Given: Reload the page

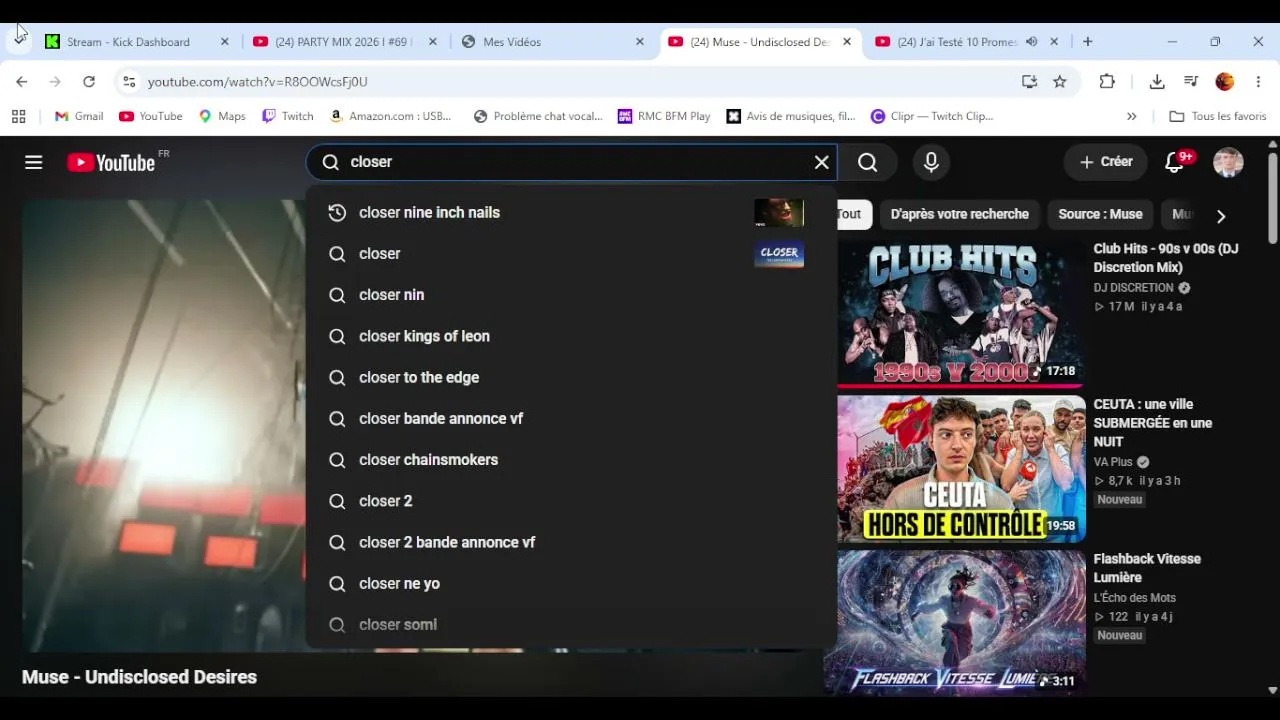Looking at the screenshot, I should 89,82.
